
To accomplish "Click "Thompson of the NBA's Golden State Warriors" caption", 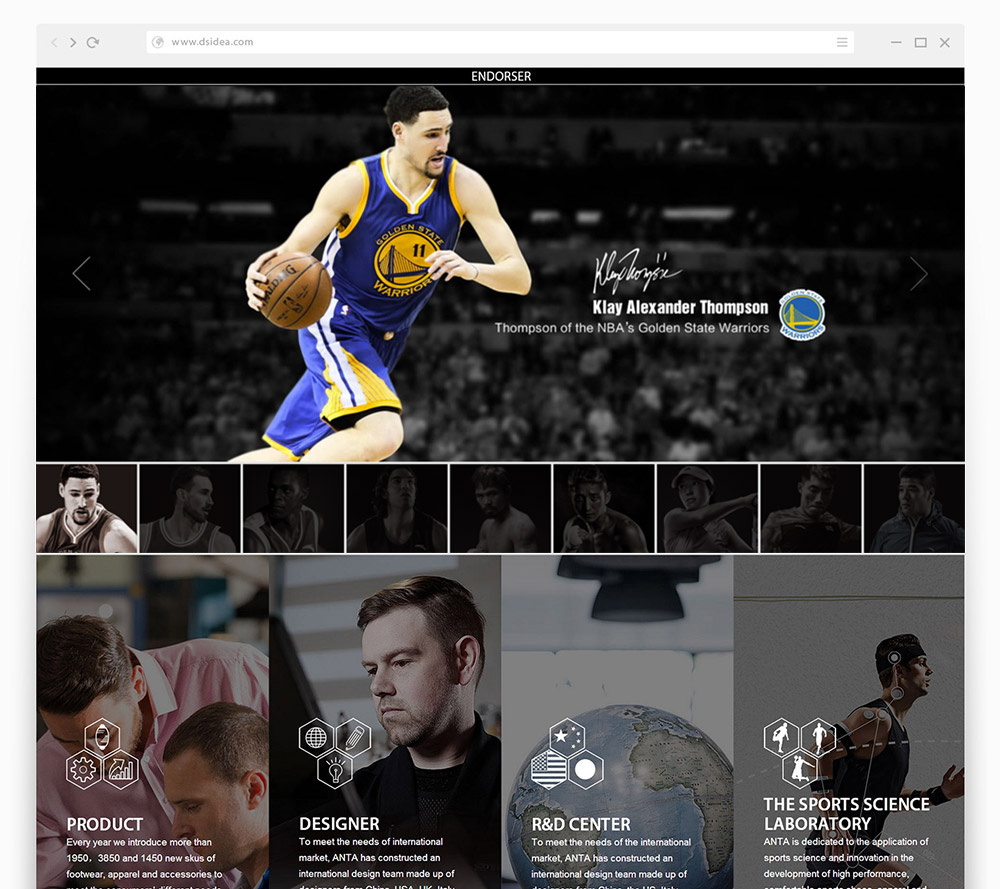I will 632,328.
